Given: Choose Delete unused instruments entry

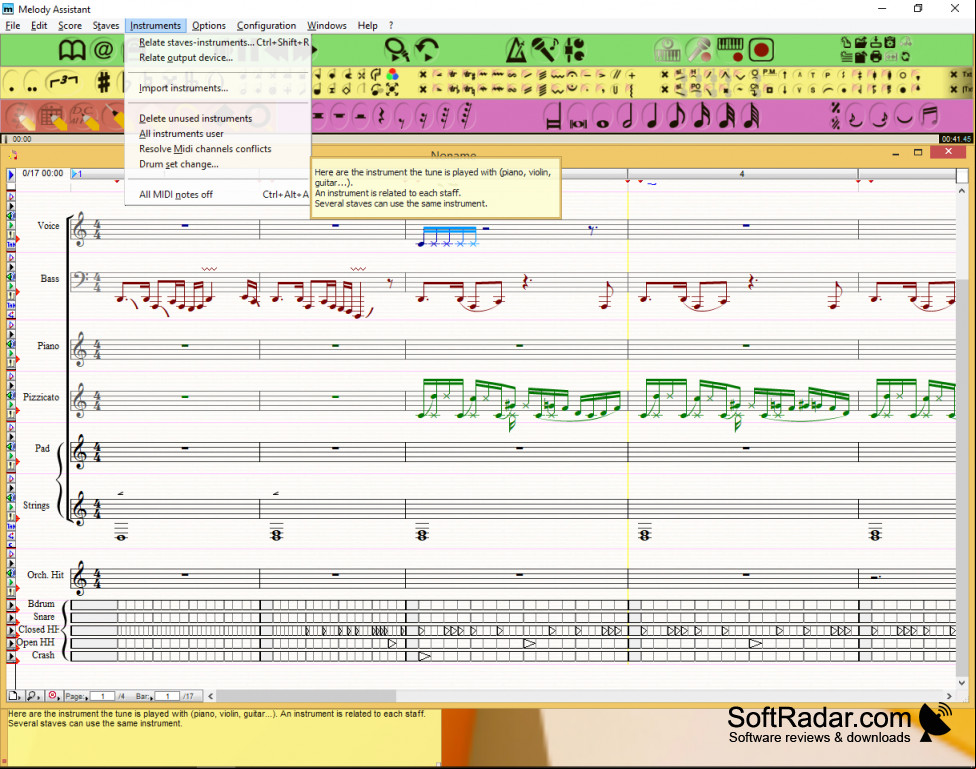Looking at the screenshot, I should (x=218, y=118).
